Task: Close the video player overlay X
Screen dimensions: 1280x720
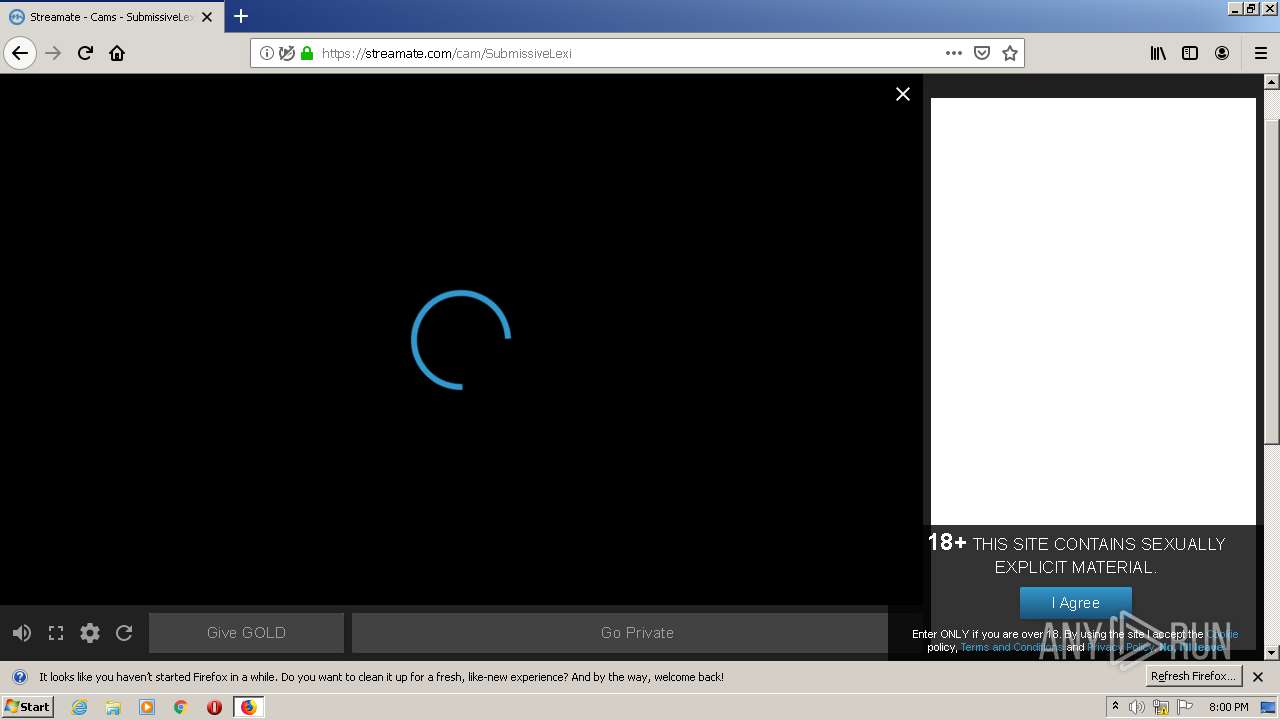Action: pyautogui.click(x=903, y=94)
